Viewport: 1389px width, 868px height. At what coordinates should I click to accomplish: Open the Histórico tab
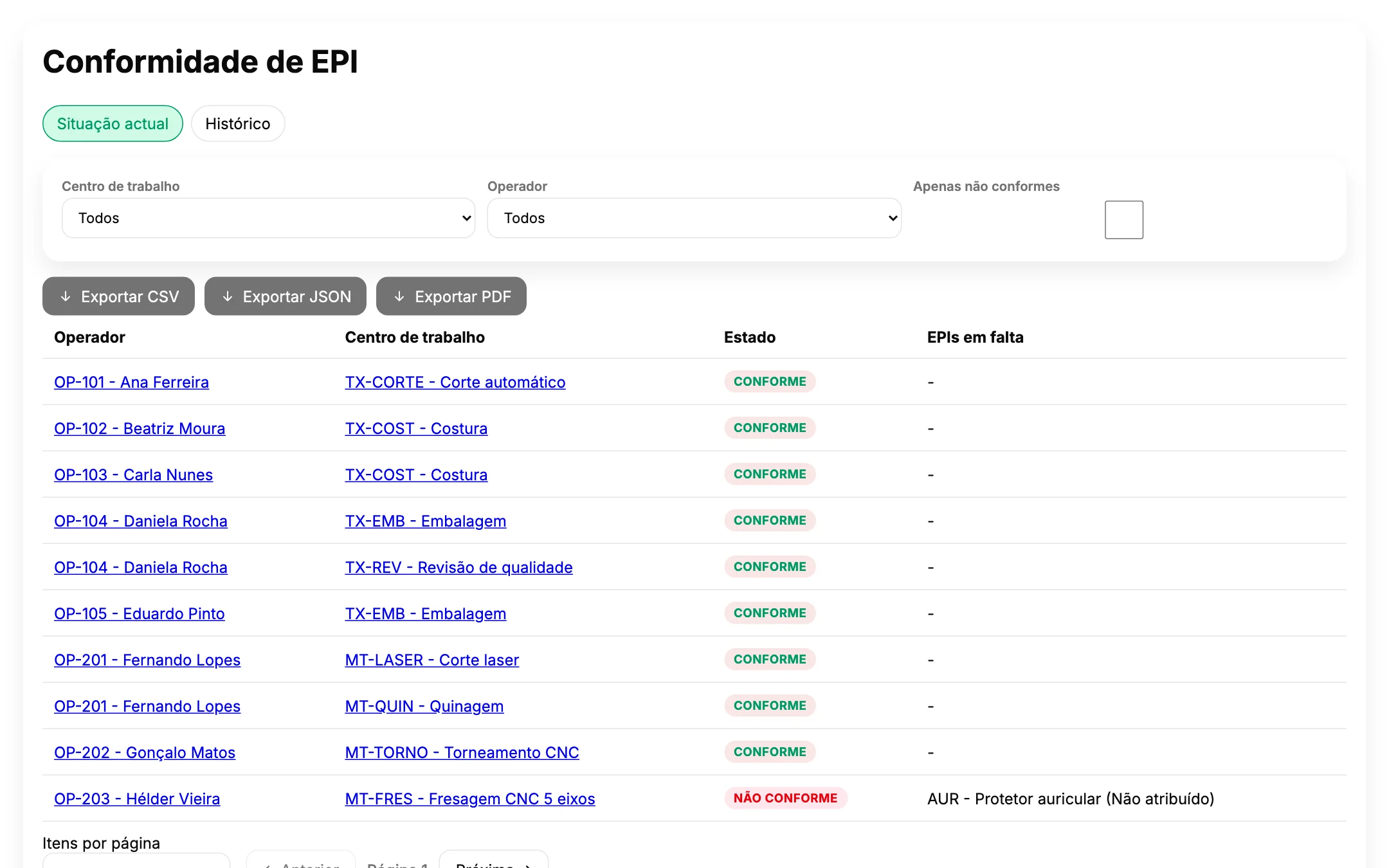238,123
